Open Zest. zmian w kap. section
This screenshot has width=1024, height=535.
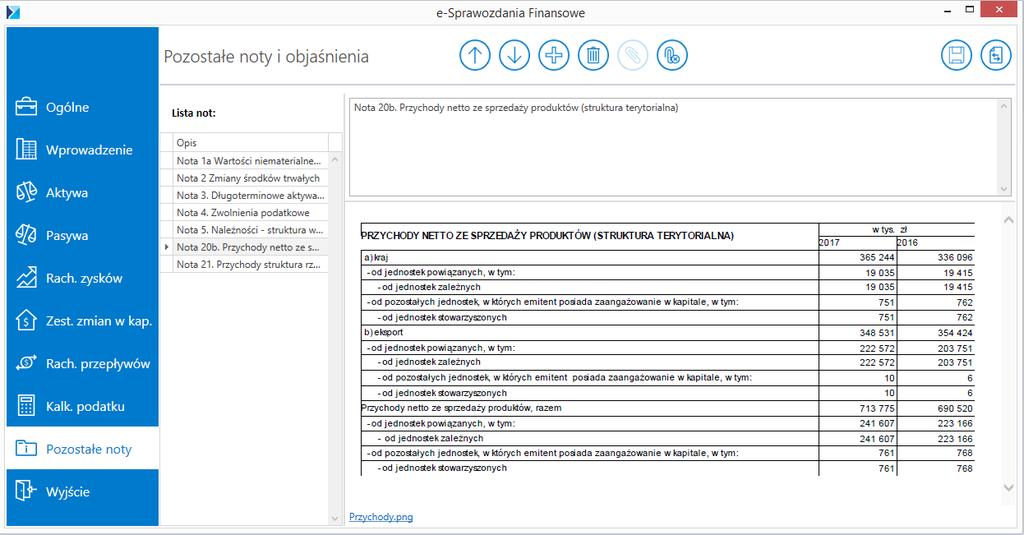coord(82,321)
